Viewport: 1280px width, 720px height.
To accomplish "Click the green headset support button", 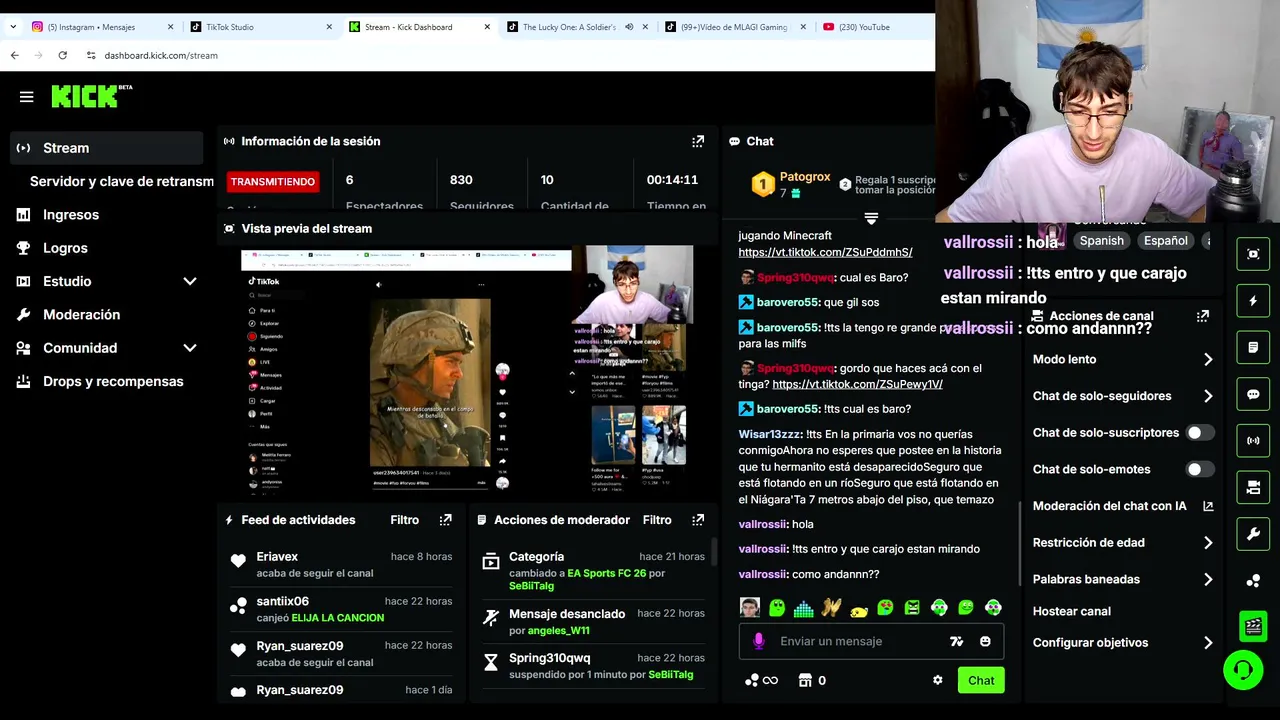I will pyautogui.click(x=1243, y=670).
